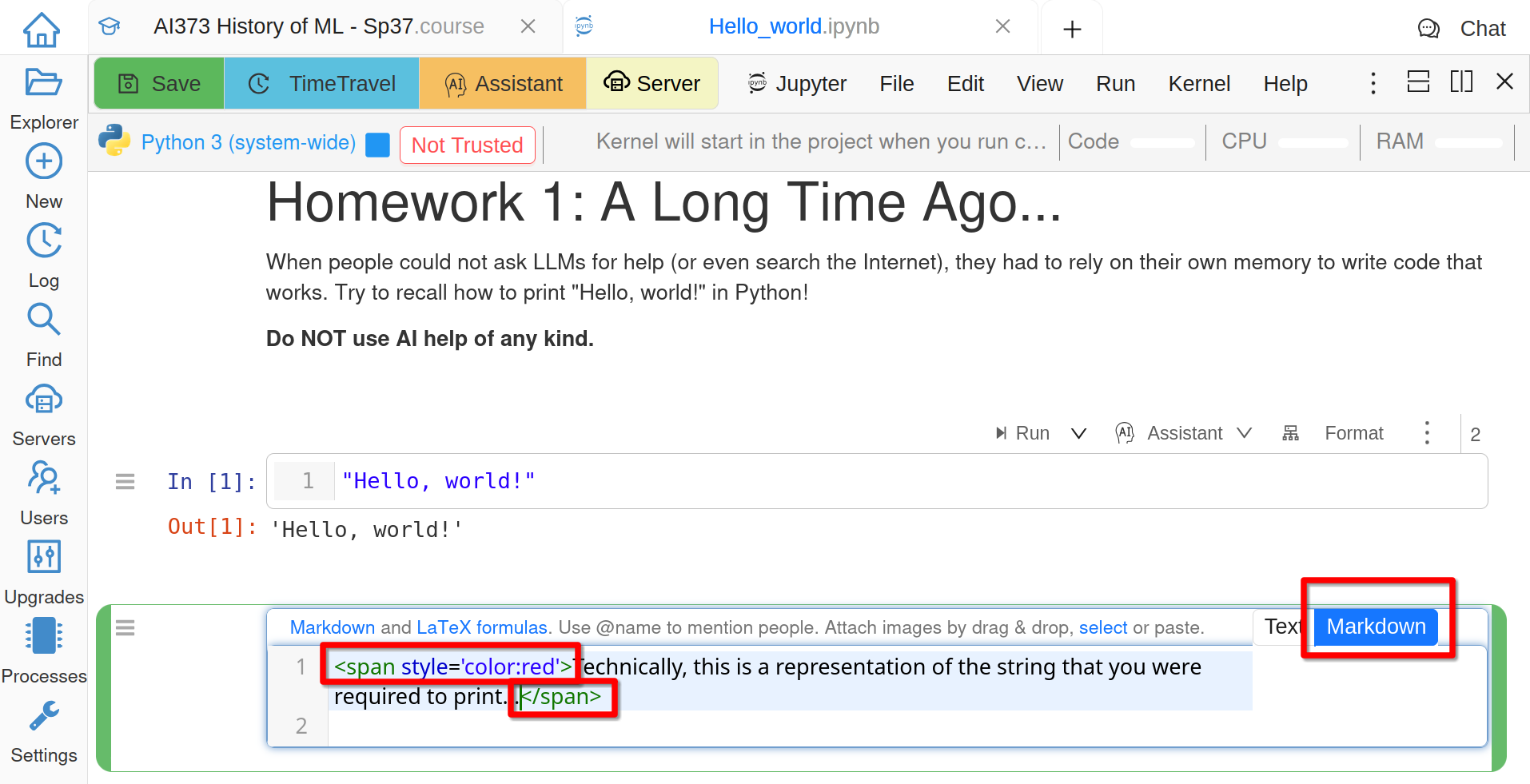Image resolution: width=1530 pixels, height=784 pixels.
Task: Open the Servers sidebar icon
Action: tap(43, 400)
